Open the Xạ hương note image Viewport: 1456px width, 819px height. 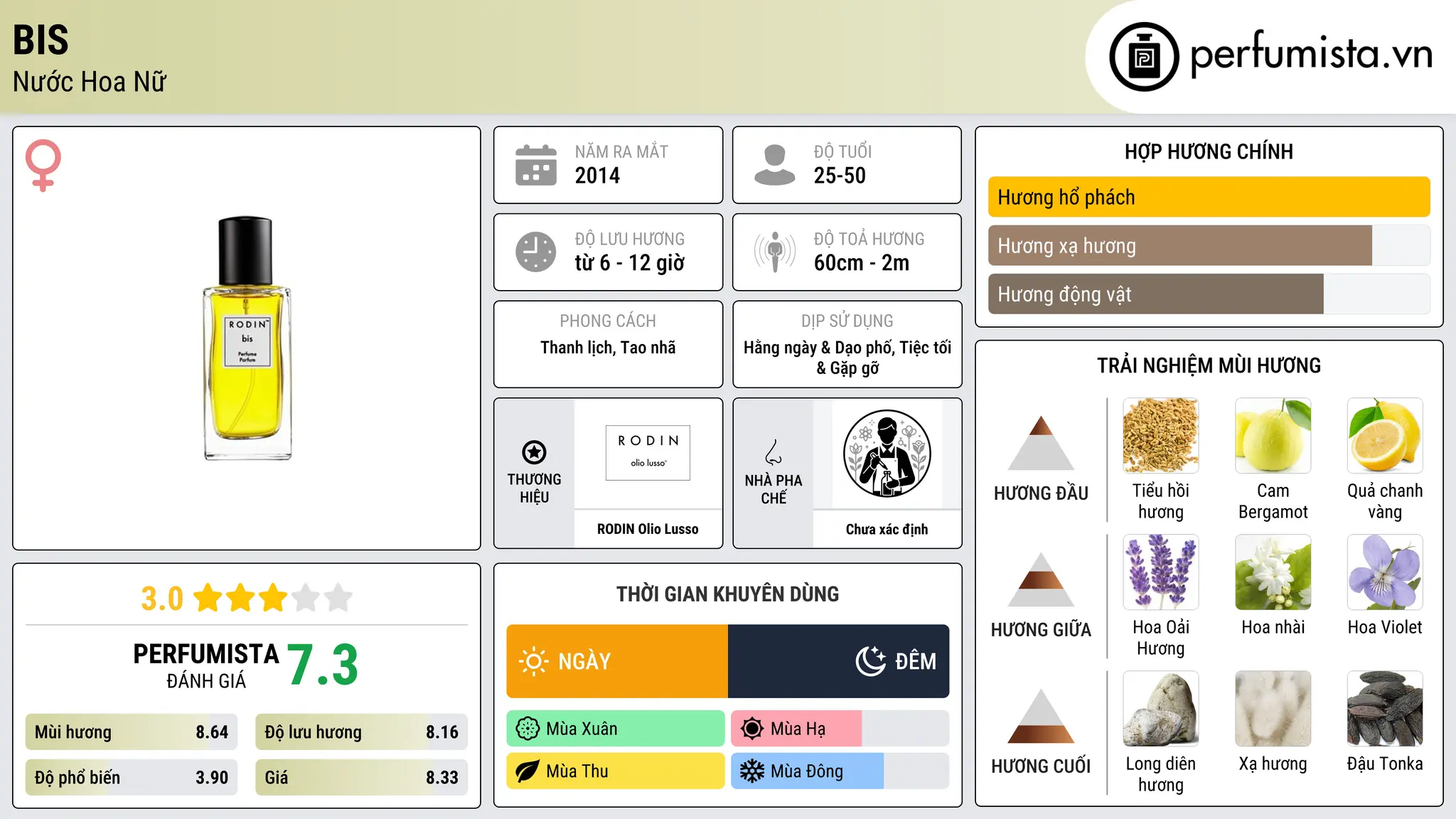pyautogui.click(x=1273, y=708)
